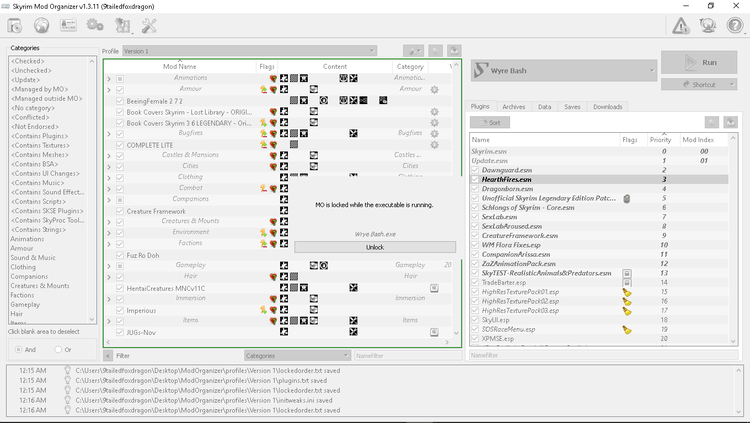Image resolution: width=750 pixels, height=423 pixels.
Task: Toggle checkbox for Creature Framework mod
Action: (120, 211)
